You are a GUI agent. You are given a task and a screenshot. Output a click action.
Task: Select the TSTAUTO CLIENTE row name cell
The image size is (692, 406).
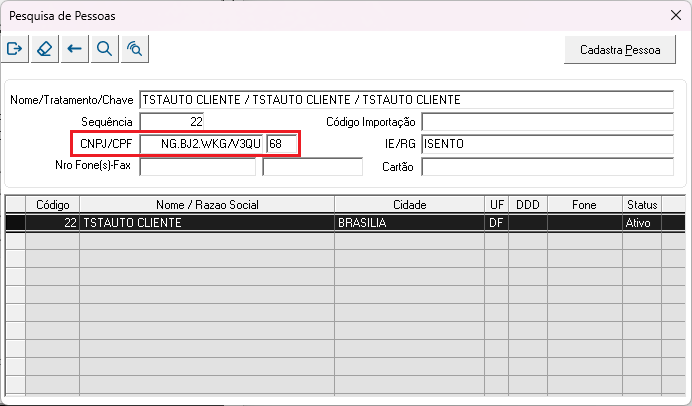click(x=207, y=223)
